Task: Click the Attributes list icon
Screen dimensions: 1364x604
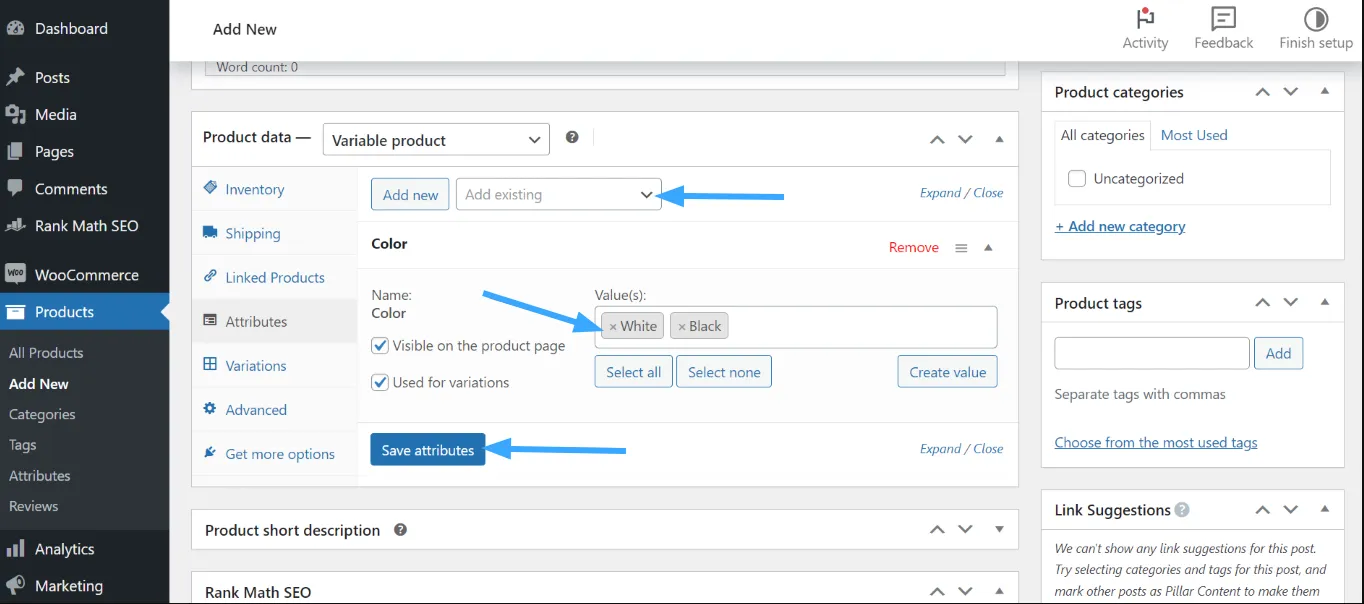Action: [x=210, y=321]
